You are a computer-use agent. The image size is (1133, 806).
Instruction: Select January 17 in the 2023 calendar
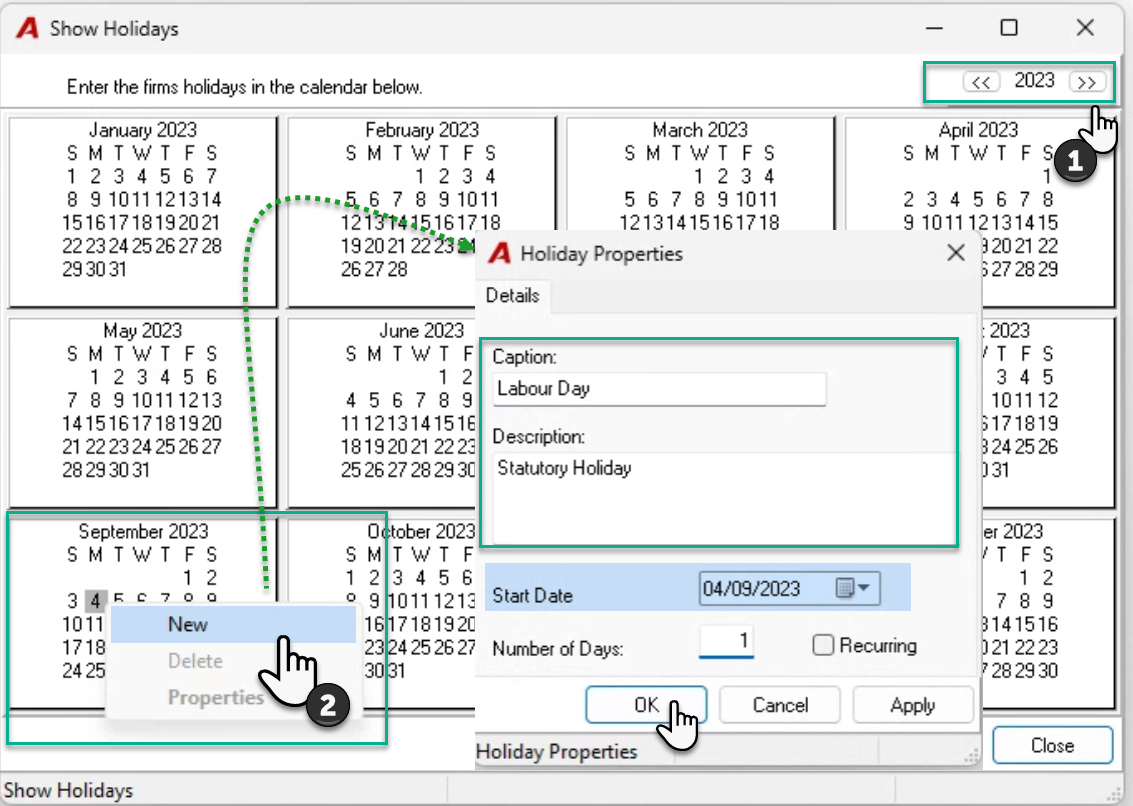tap(119, 223)
